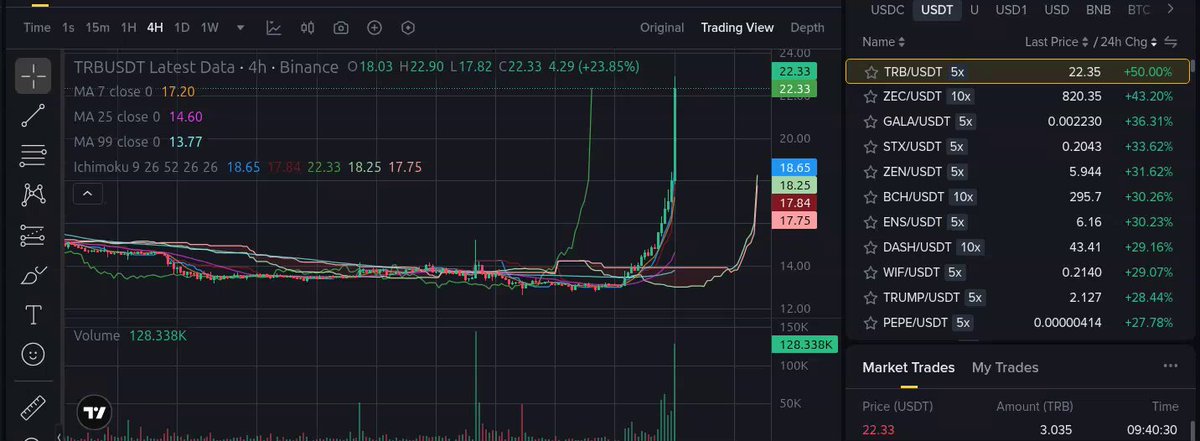Screen dimensions: 1200x441
Task: Open the Fibonacci retracement tool
Action: point(32,155)
